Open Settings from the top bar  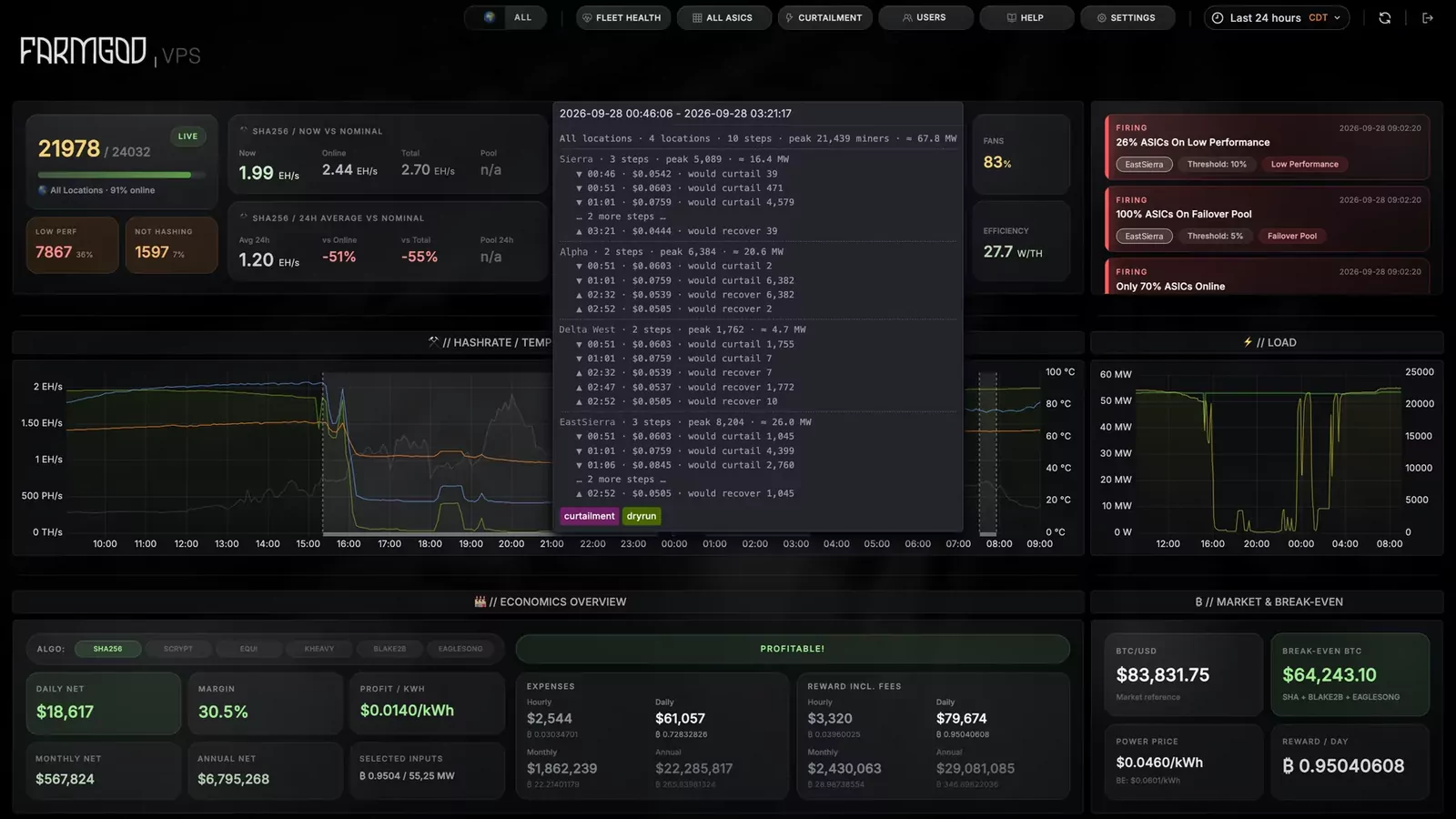tap(1127, 17)
